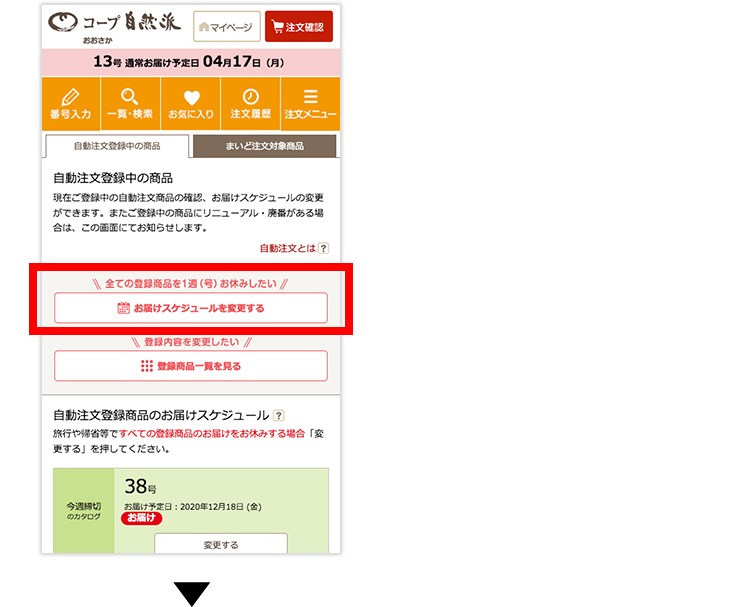Click the black downward triangle arrow
750x607 pixels.
click(192, 593)
